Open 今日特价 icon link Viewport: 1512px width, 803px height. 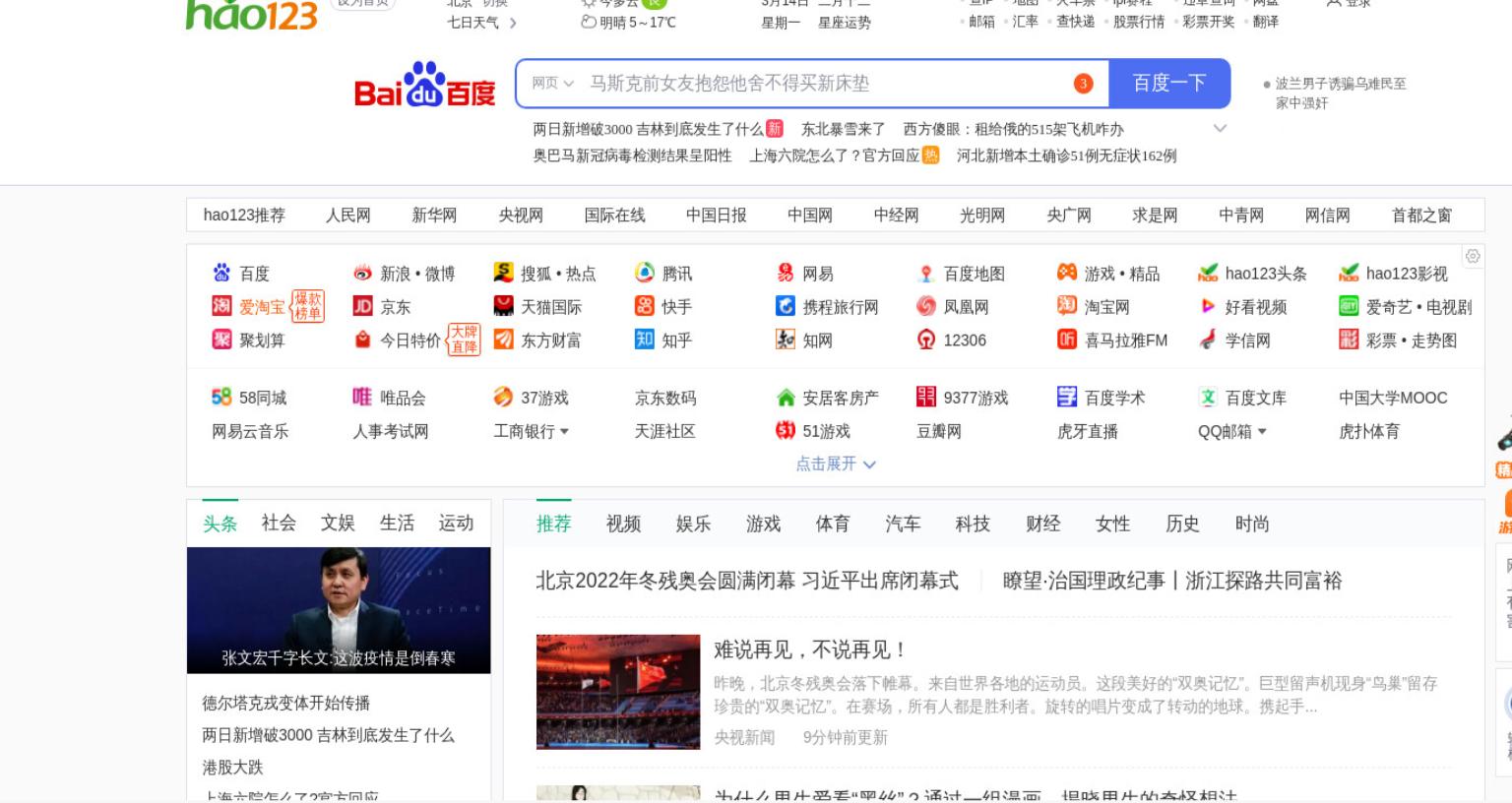point(362,340)
